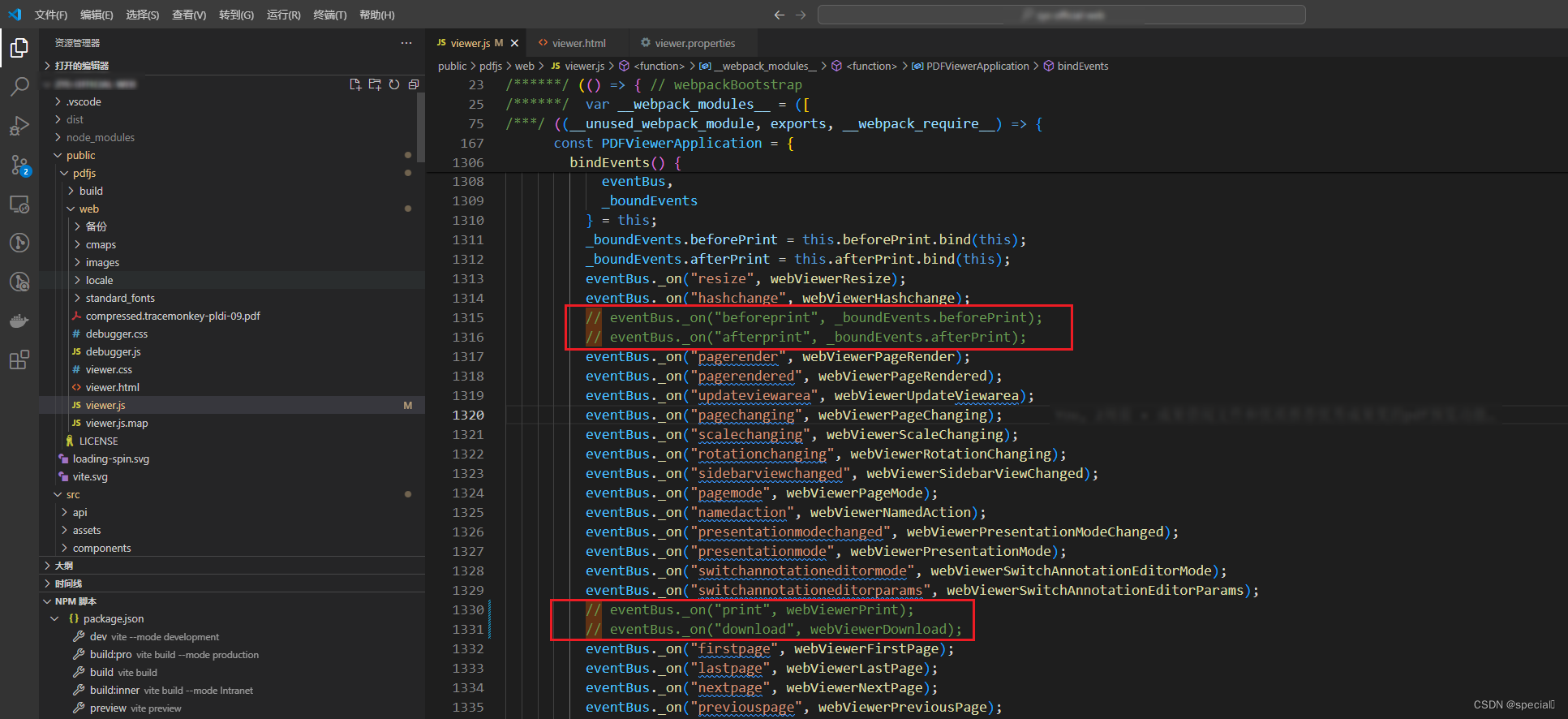
Task: Click the pdfjs breadcrumb segment
Action: click(490, 67)
